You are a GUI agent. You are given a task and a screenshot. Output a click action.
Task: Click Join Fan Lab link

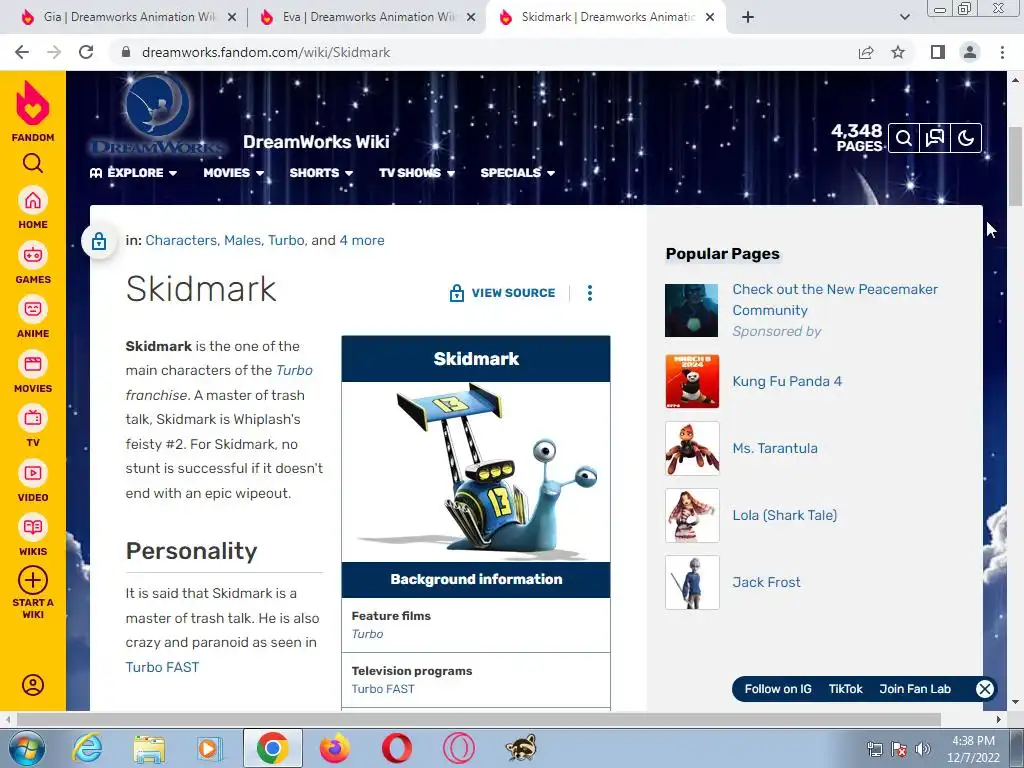(x=915, y=689)
